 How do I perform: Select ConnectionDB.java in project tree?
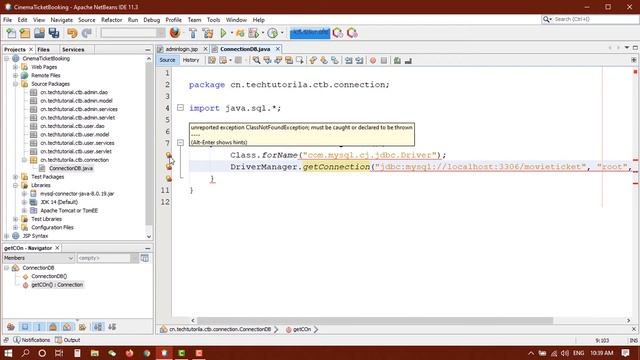[71, 168]
